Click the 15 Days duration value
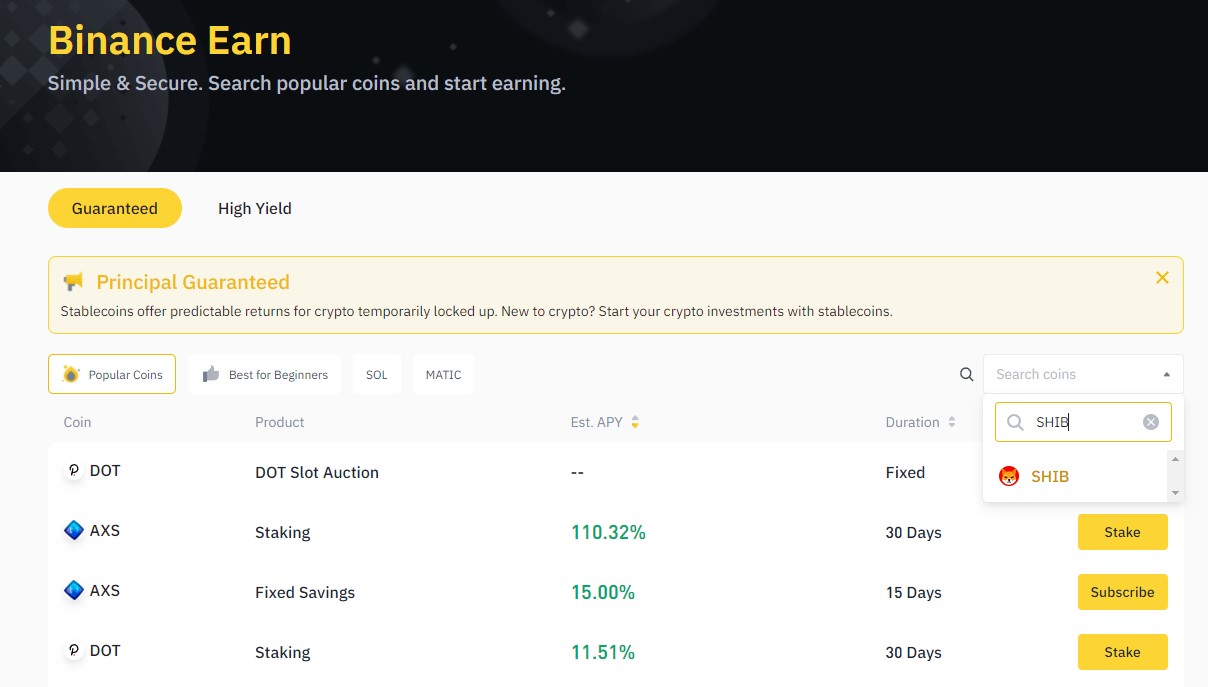This screenshot has width=1208, height=687. 913,592
